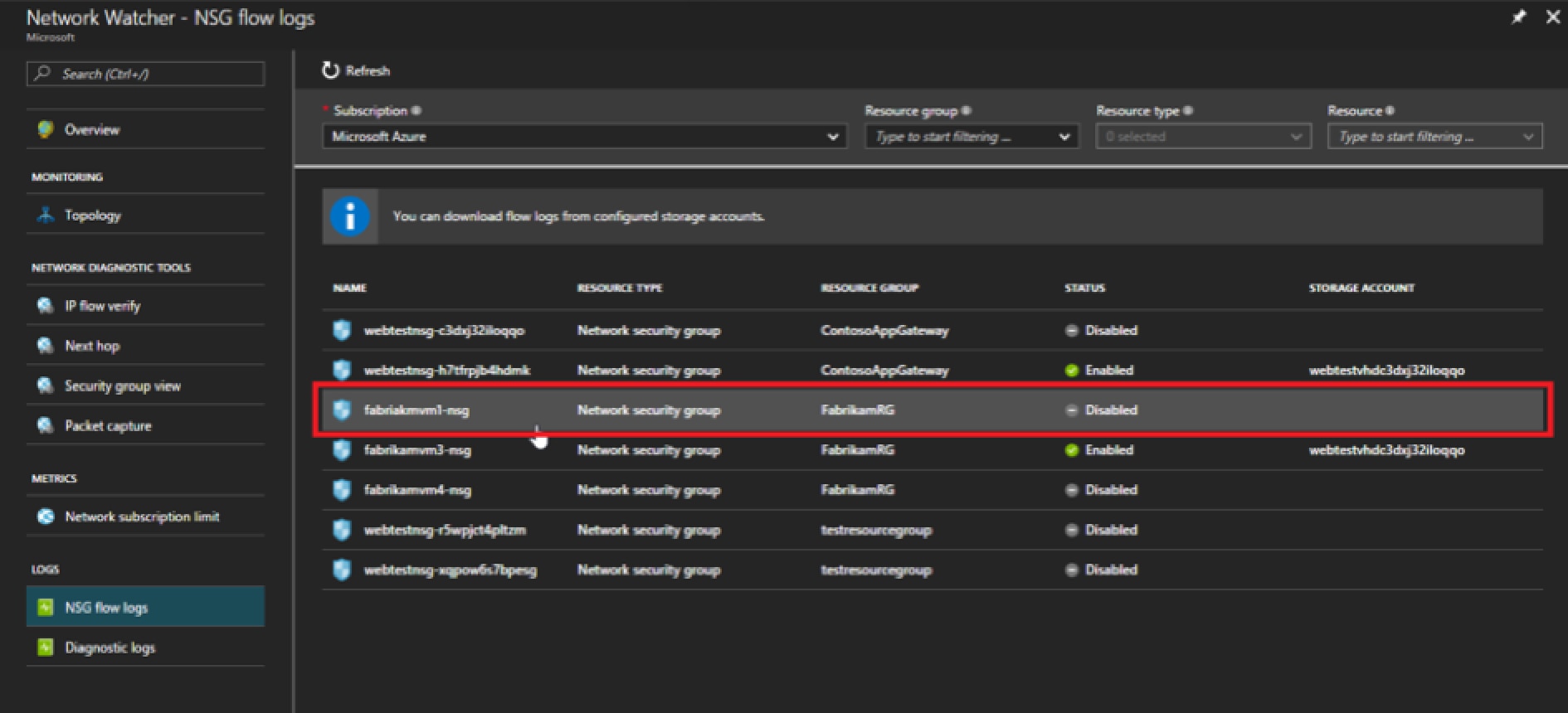1568x713 pixels.
Task: Click the Packet capture icon
Action: [46, 425]
